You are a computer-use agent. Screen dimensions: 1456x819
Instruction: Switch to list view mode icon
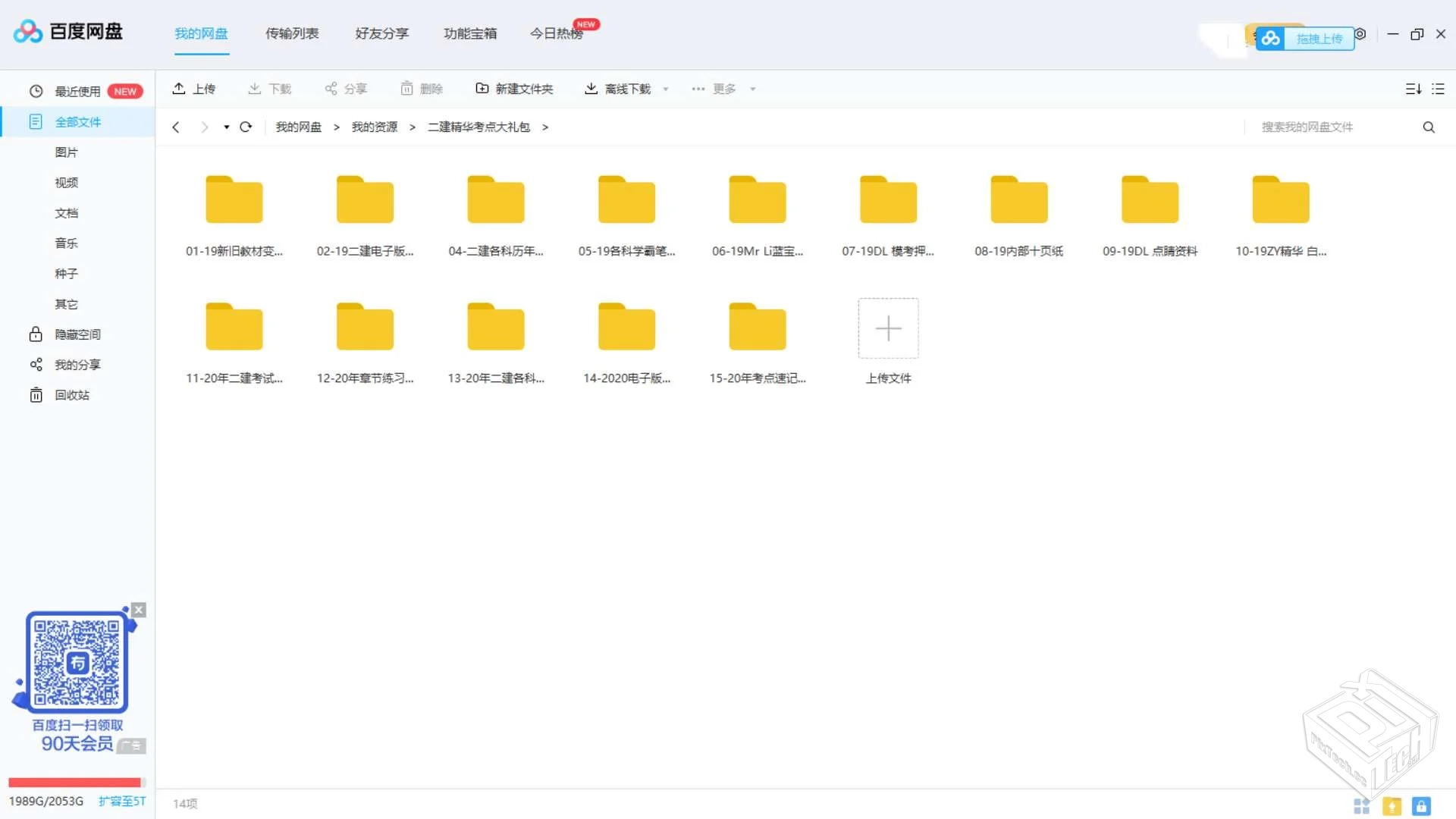coord(1438,89)
